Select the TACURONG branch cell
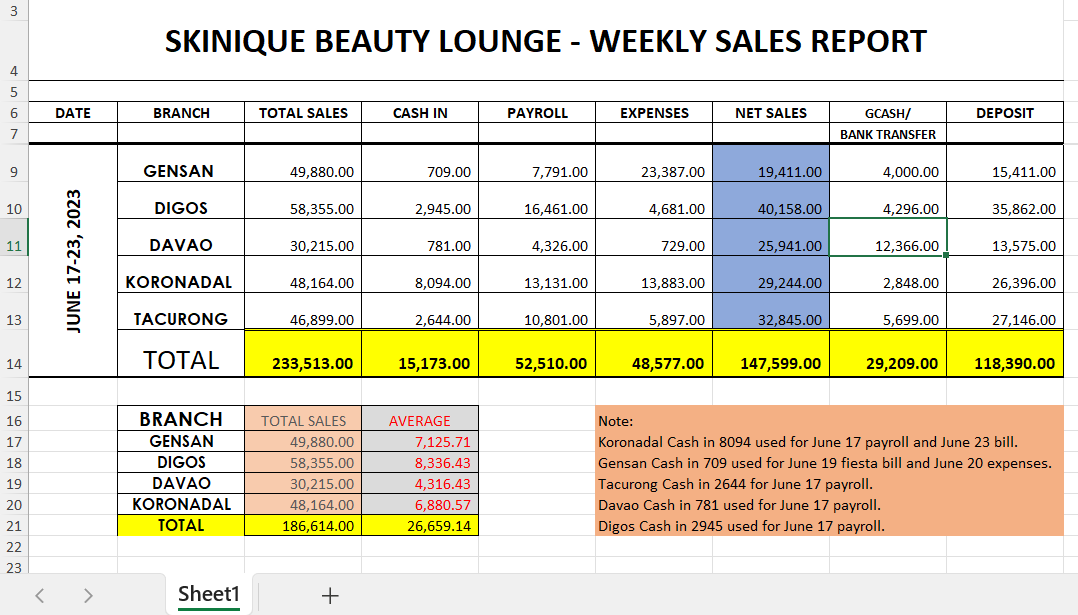 (181, 312)
